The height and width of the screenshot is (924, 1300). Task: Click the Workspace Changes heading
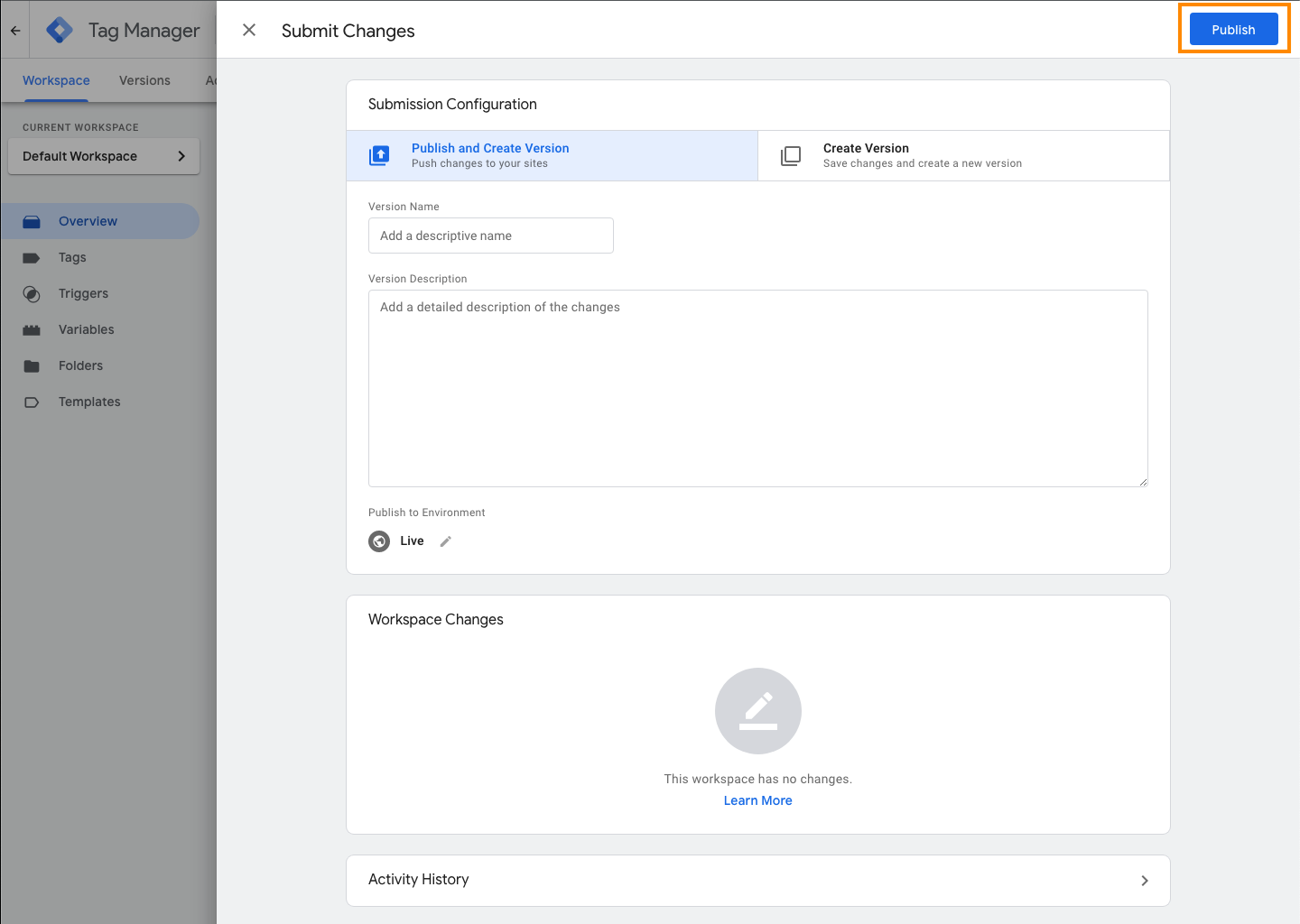pos(436,620)
